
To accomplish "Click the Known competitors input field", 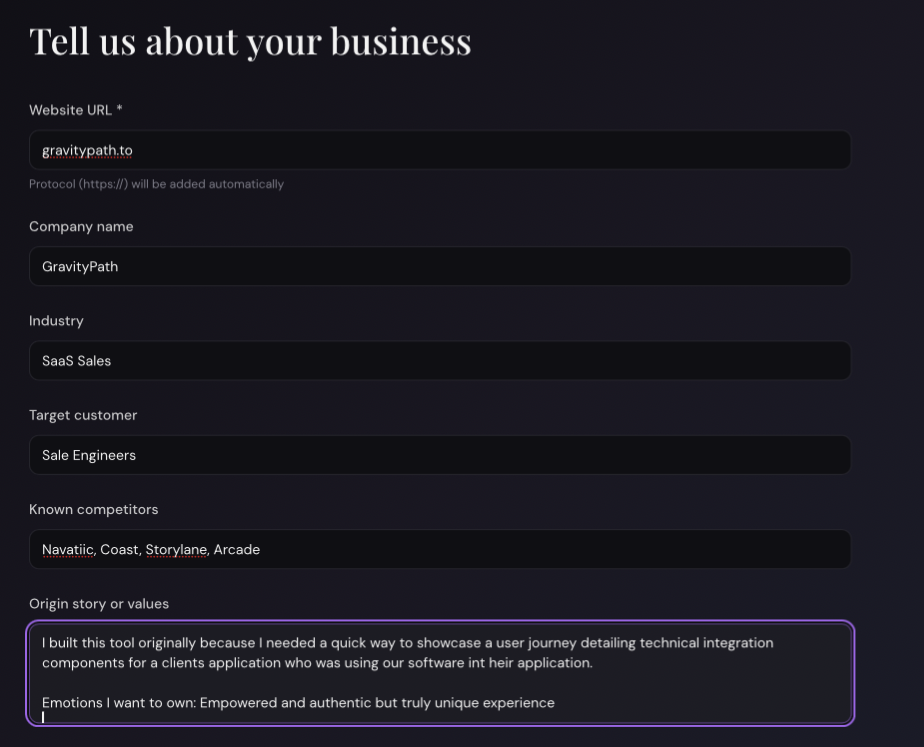I will click(x=440, y=549).
